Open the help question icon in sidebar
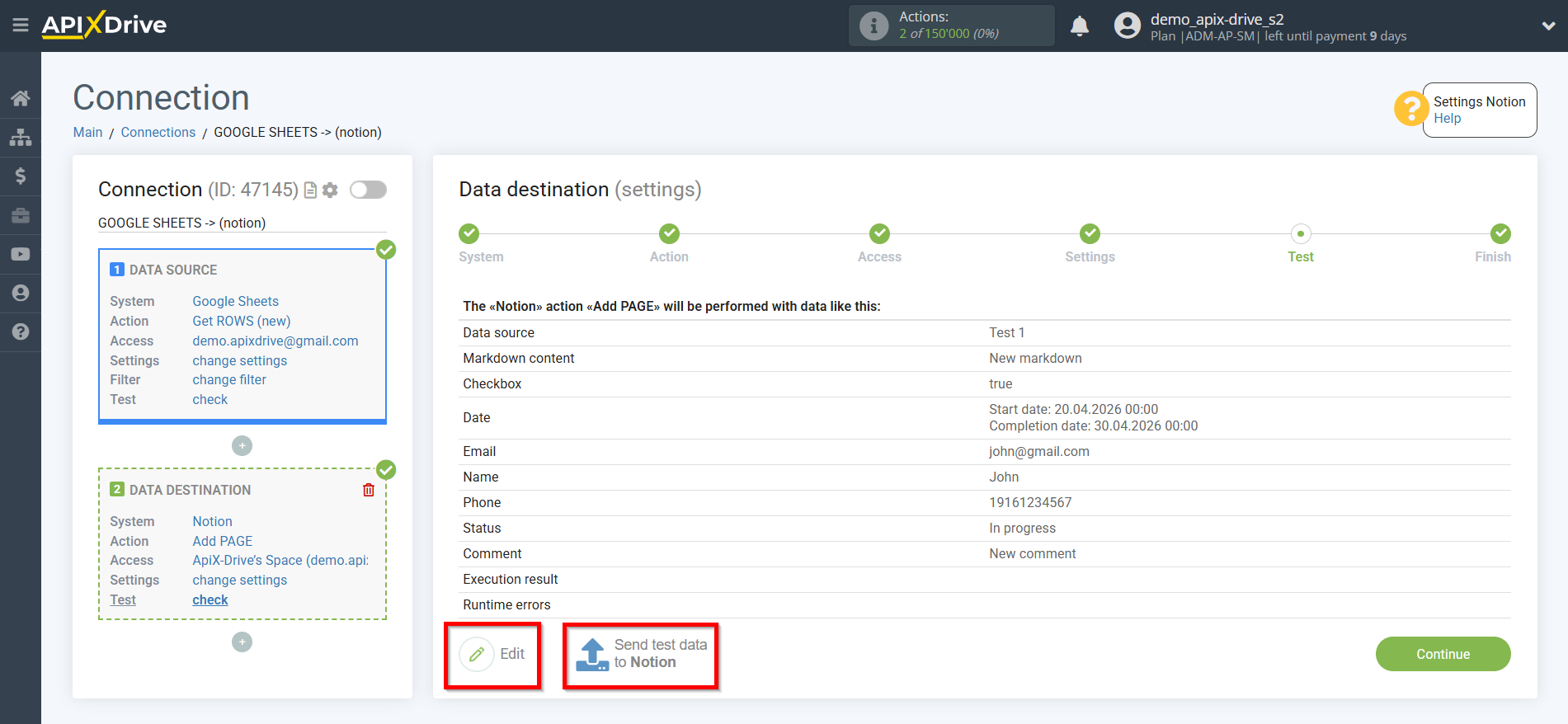Screen dimensions: 1568x724 tap(21, 331)
